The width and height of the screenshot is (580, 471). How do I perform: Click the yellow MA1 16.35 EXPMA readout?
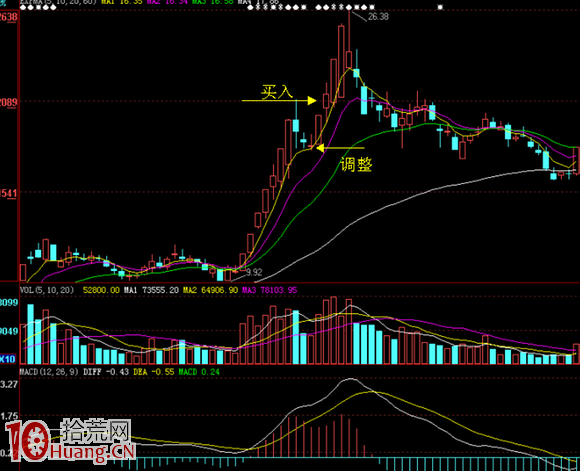point(122,2)
